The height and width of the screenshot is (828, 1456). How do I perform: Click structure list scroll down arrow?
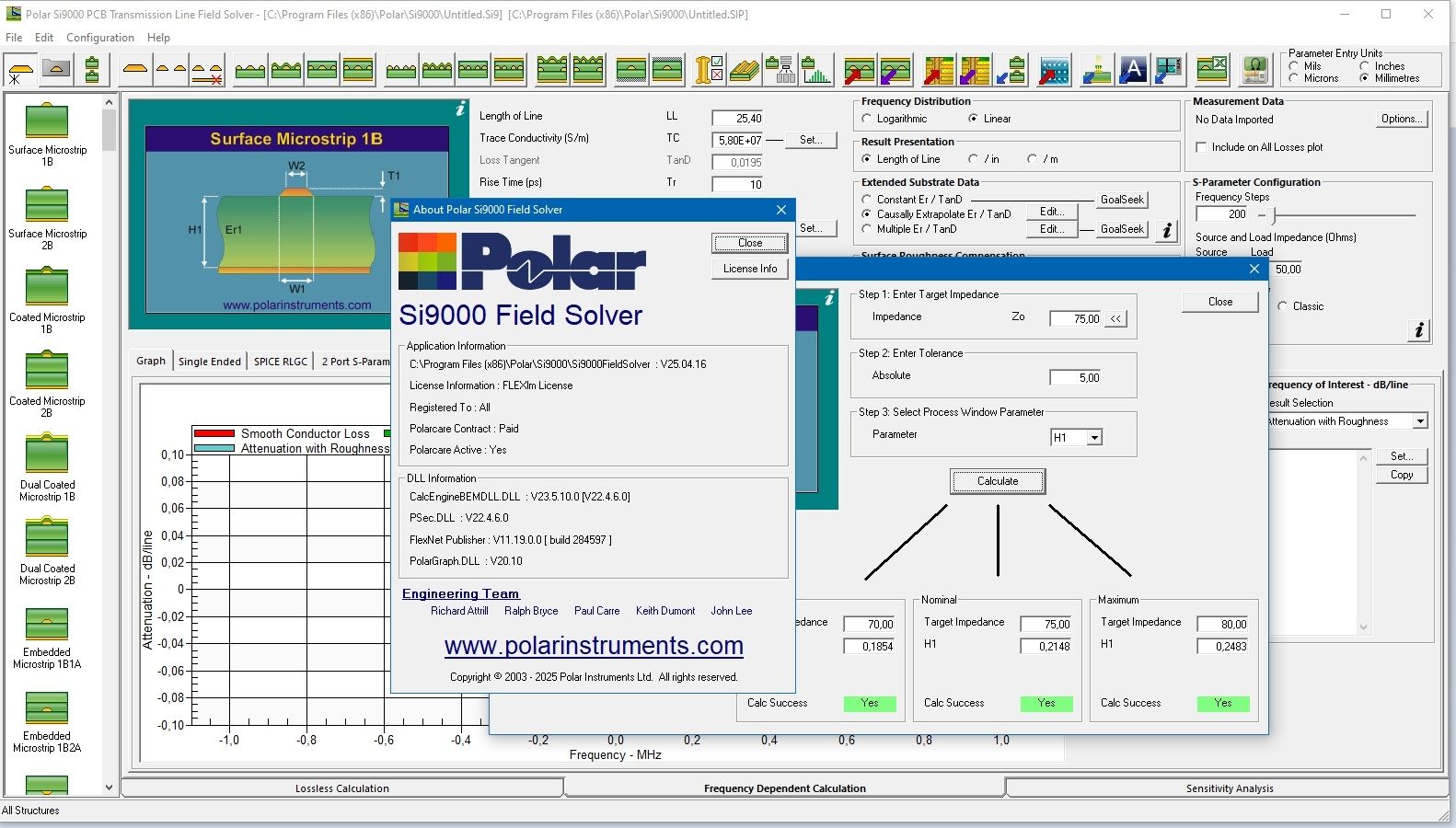109,788
